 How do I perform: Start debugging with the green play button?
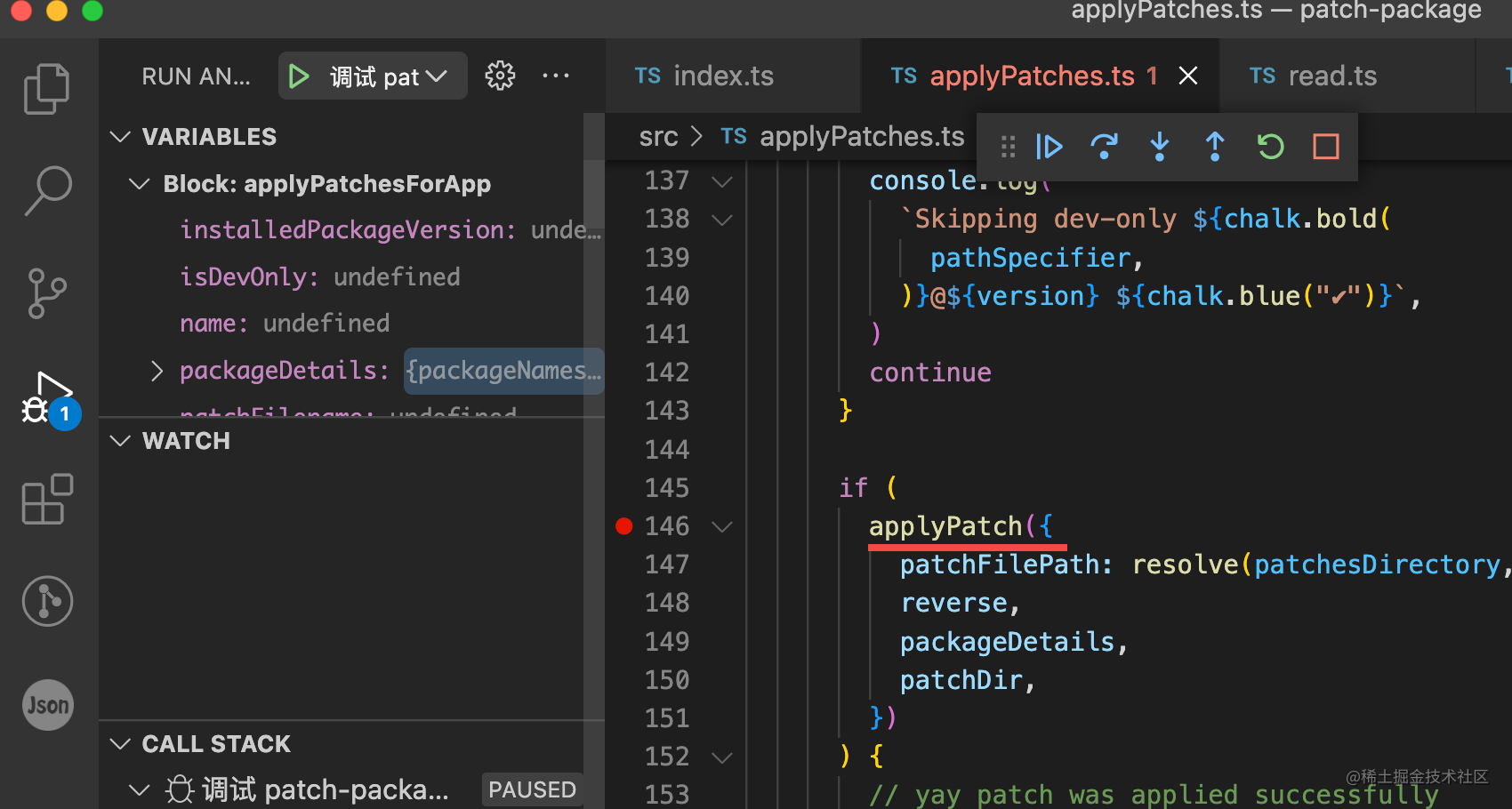300,76
